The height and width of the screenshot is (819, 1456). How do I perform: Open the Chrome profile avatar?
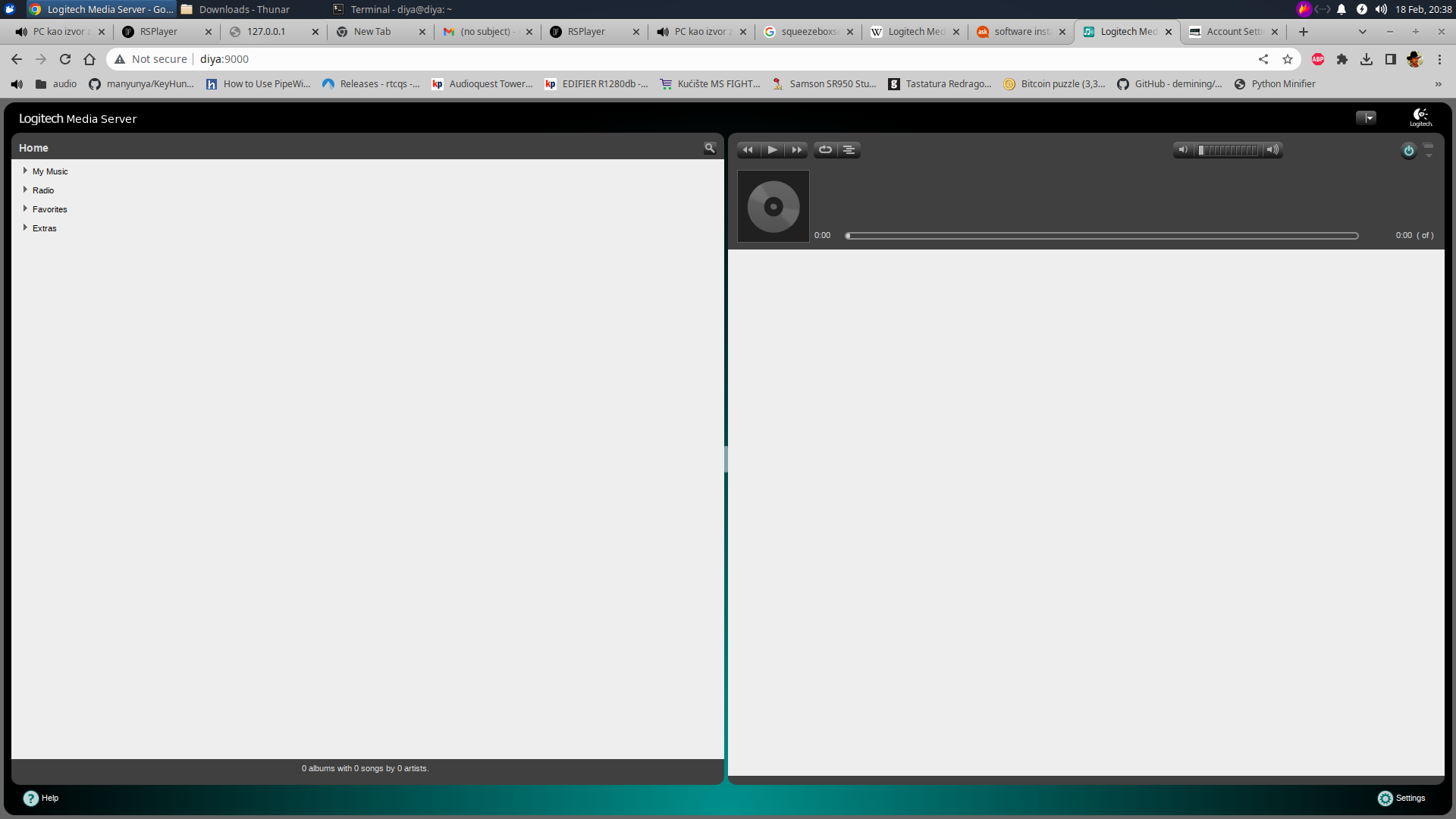point(1415,59)
